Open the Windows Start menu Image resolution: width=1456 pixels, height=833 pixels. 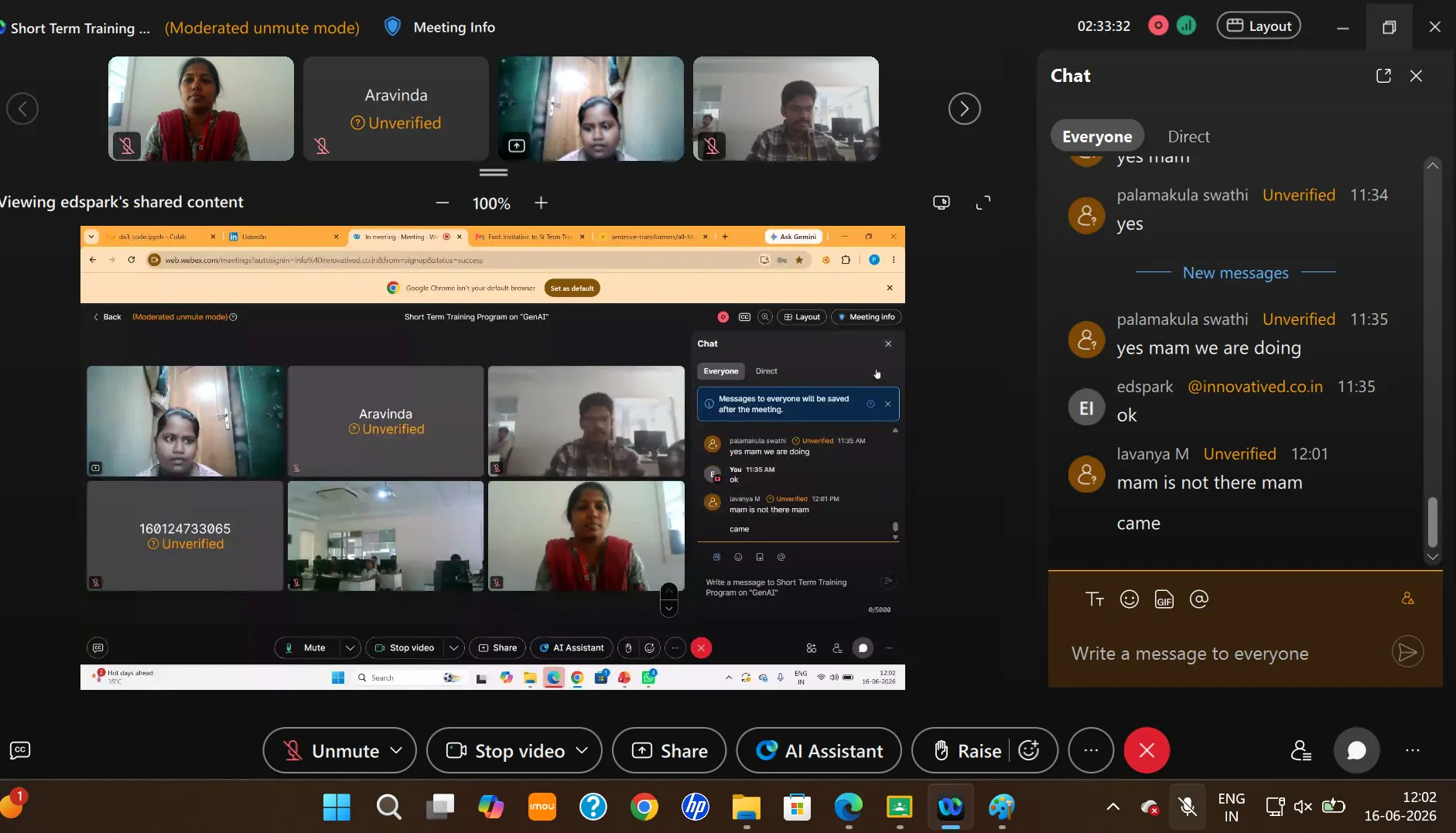pos(337,807)
